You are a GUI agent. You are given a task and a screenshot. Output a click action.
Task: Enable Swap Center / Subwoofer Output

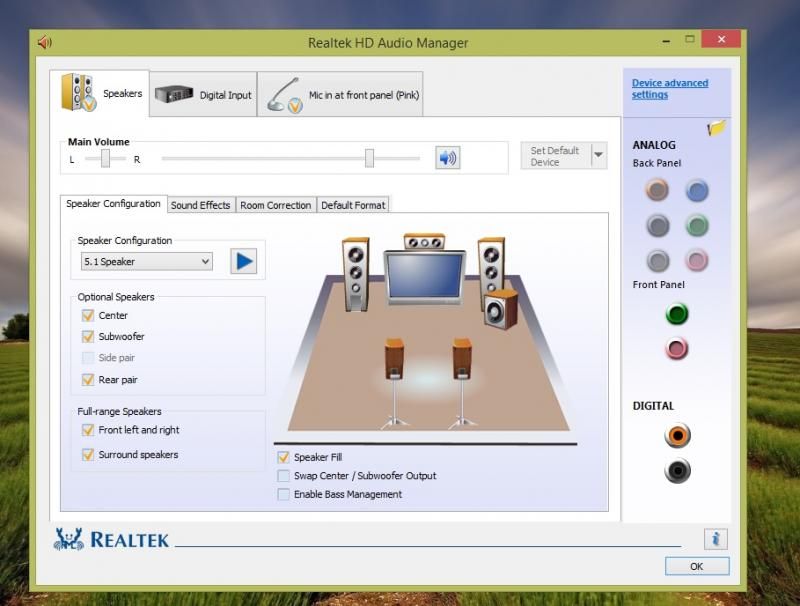(283, 476)
